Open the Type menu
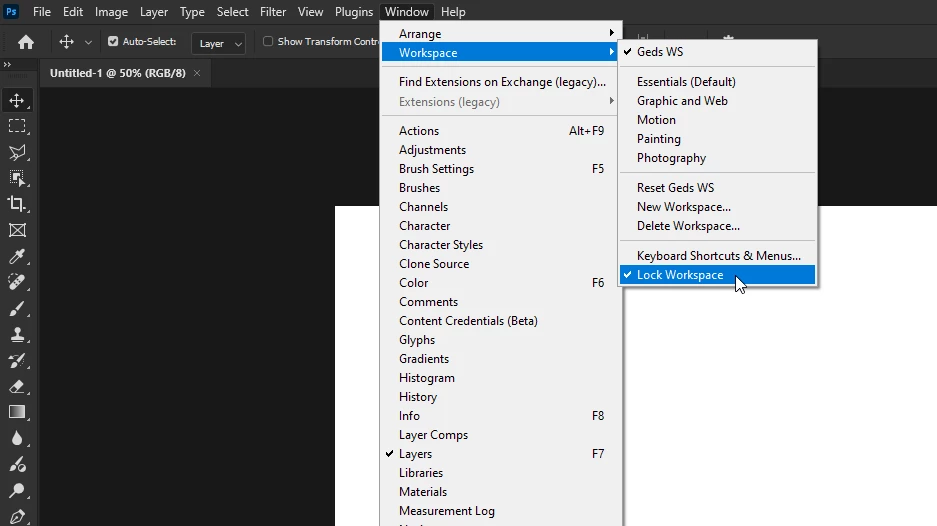The width and height of the screenshot is (937, 526). (192, 12)
